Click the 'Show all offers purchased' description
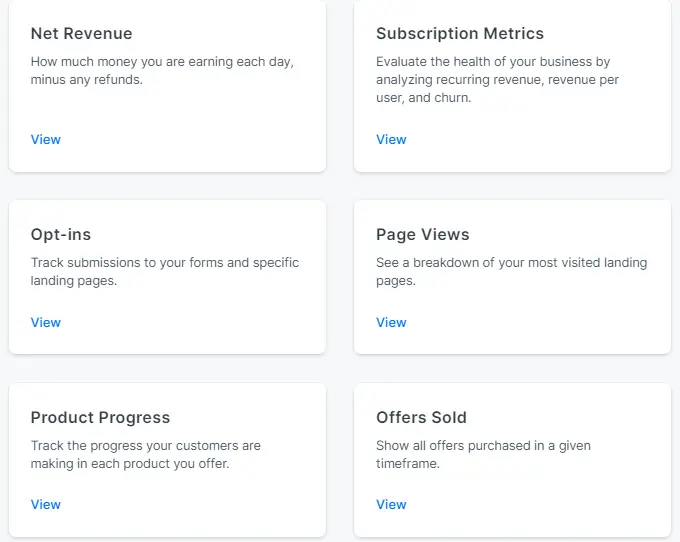Image resolution: width=680 pixels, height=542 pixels. click(483, 455)
